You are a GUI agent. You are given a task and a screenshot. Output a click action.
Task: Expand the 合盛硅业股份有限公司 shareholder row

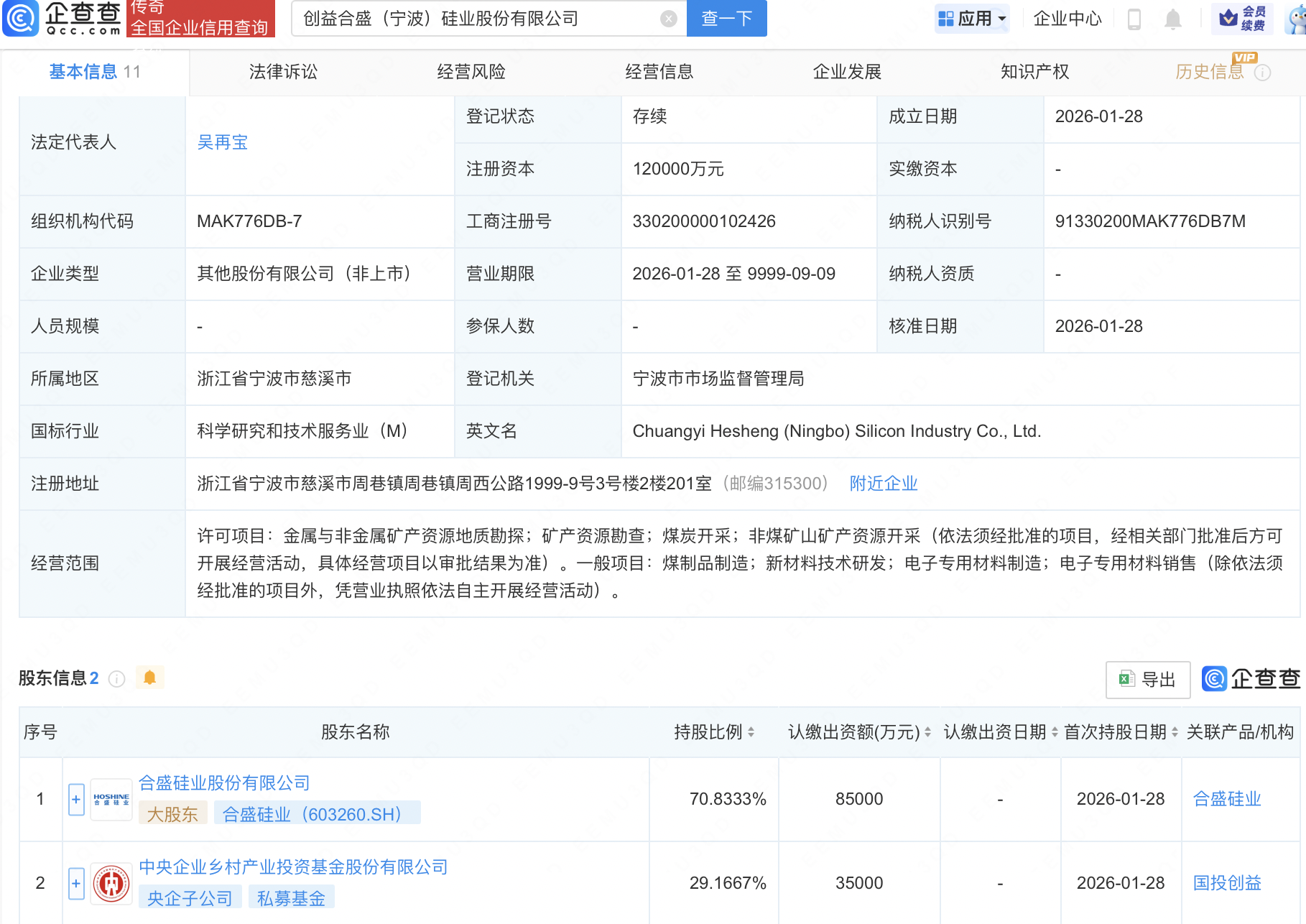tap(75, 799)
